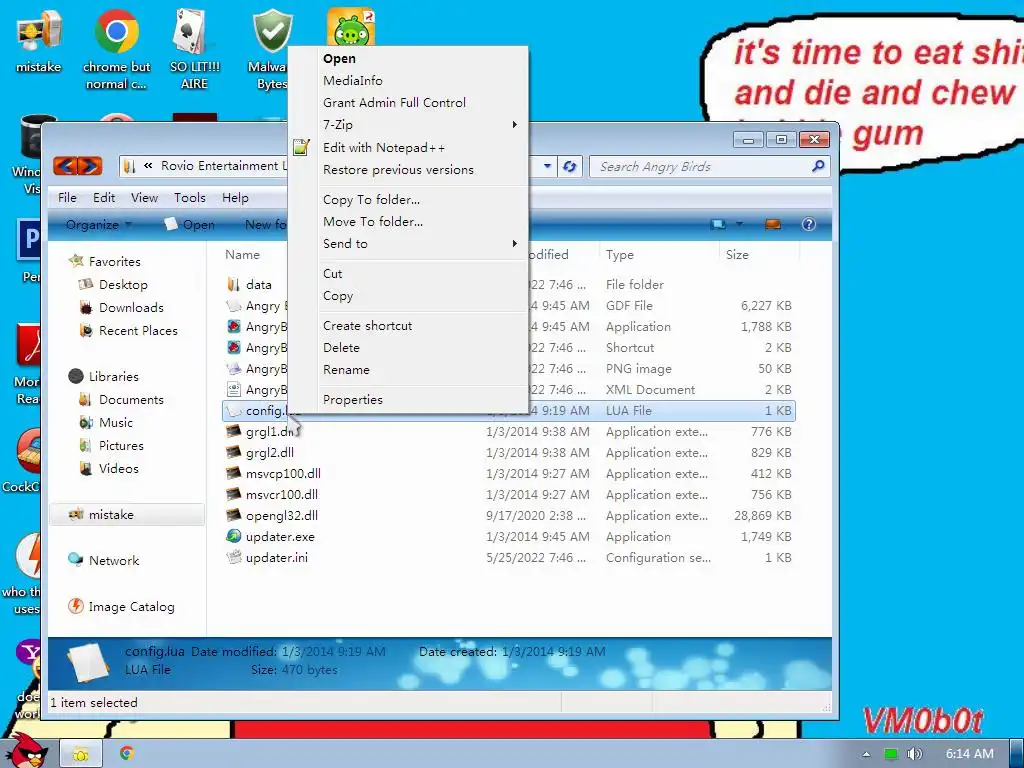This screenshot has width=1024, height=768.
Task: Click the green network tray icon
Action: tap(890, 754)
